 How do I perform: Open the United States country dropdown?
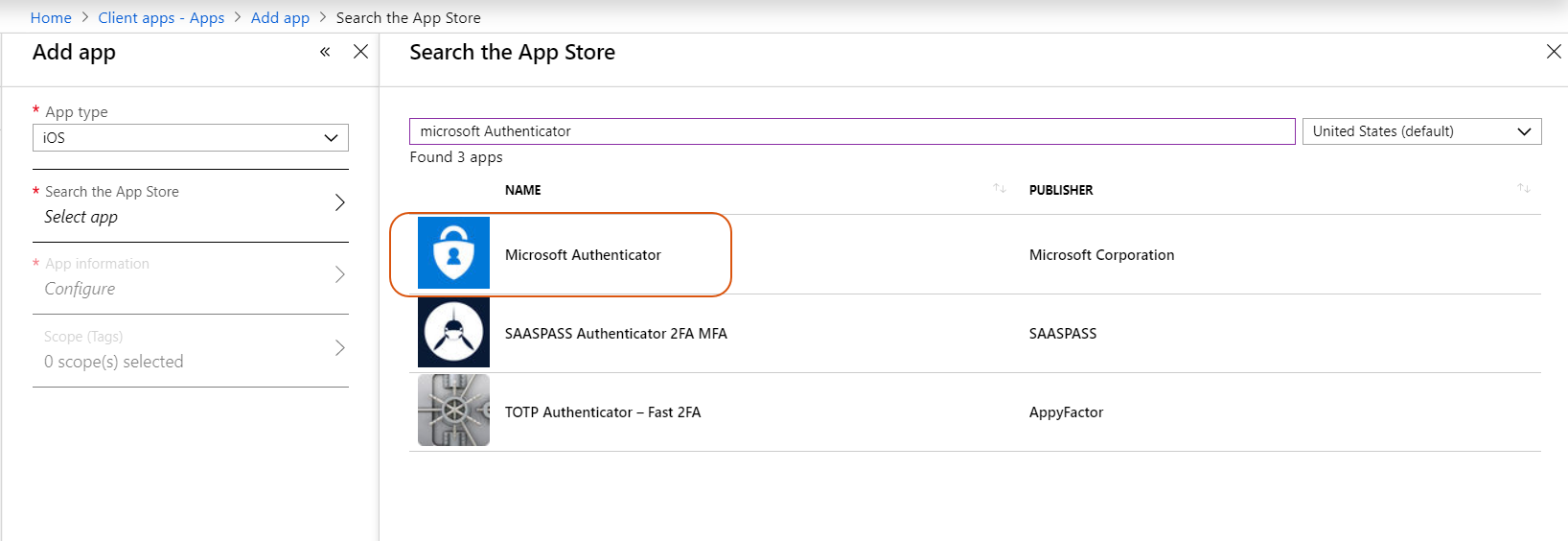[x=1421, y=131]
